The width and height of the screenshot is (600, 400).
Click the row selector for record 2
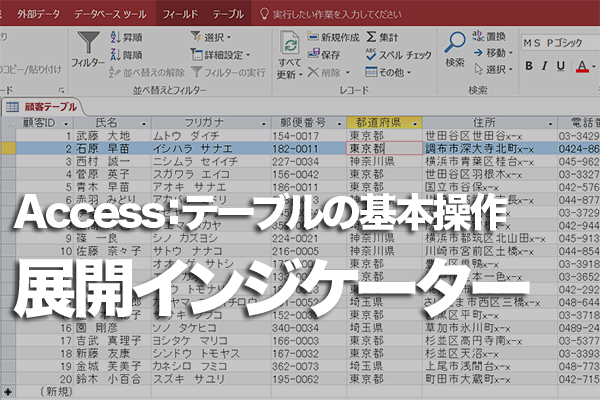(8, 149)
